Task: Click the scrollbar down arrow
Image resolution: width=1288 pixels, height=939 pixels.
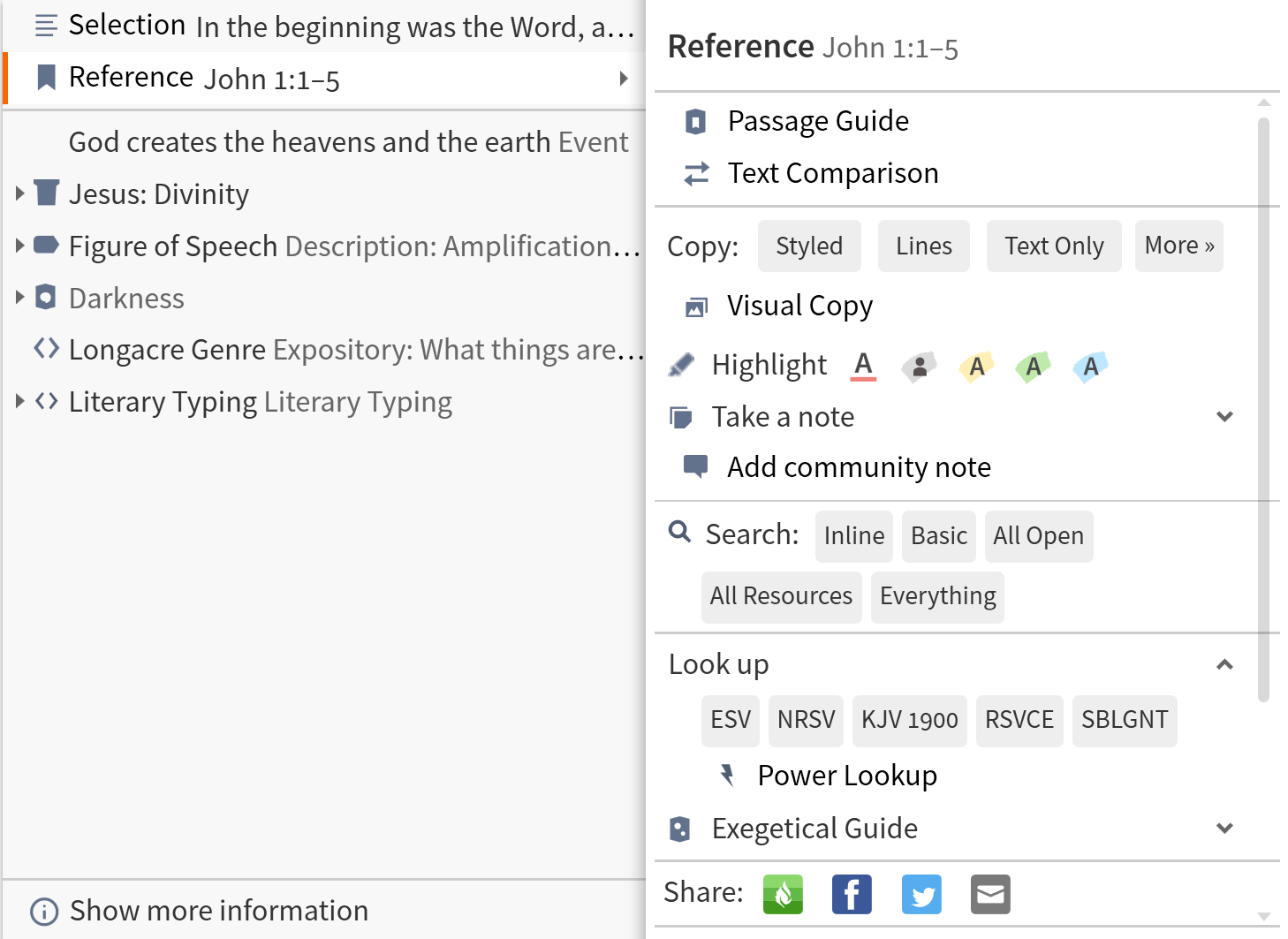Action: pos(1264,917)
